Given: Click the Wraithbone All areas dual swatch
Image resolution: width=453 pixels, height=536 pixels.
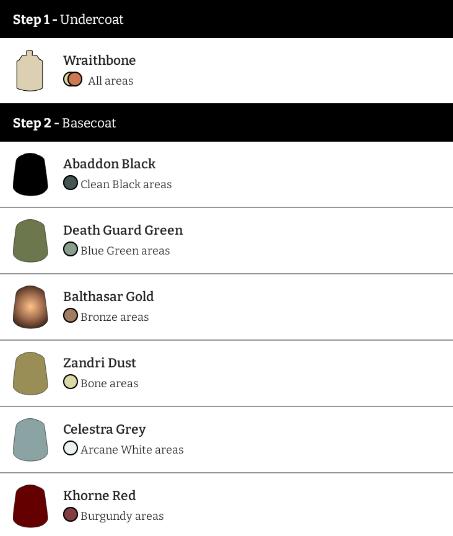Looking at the screenshot, I should click(73, 80).
